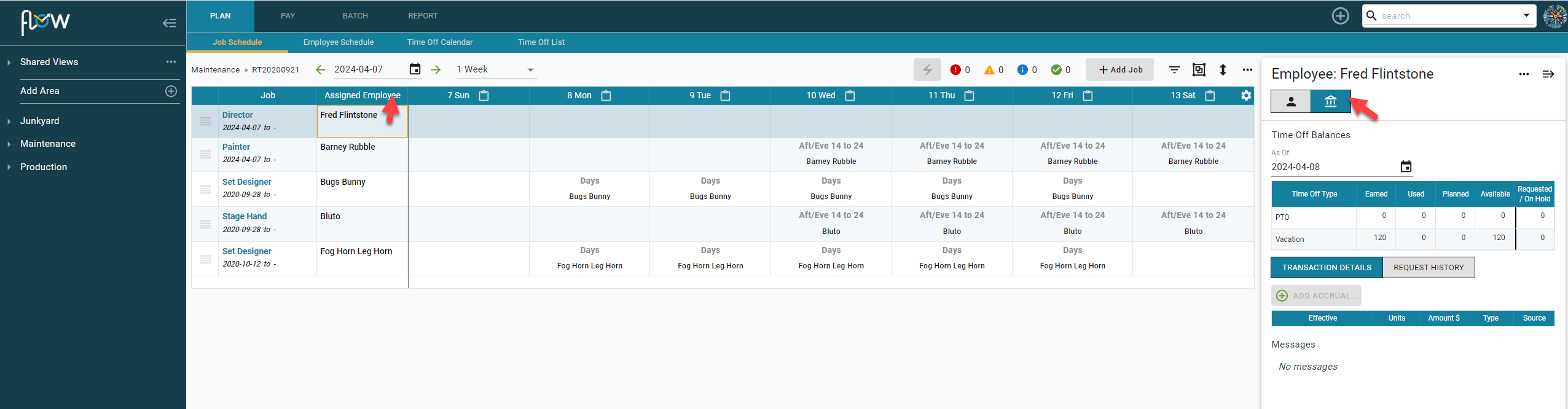Expand the Production area
1568x409 pixels.
tap(9, 168)
